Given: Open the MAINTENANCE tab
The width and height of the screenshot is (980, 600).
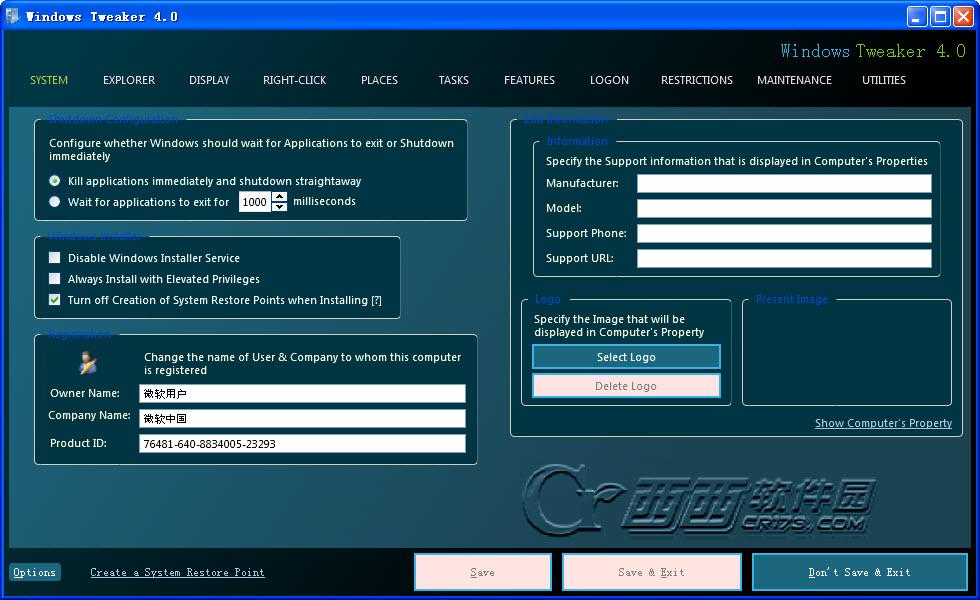Looking at the screenshot, I should pos(794,80).
